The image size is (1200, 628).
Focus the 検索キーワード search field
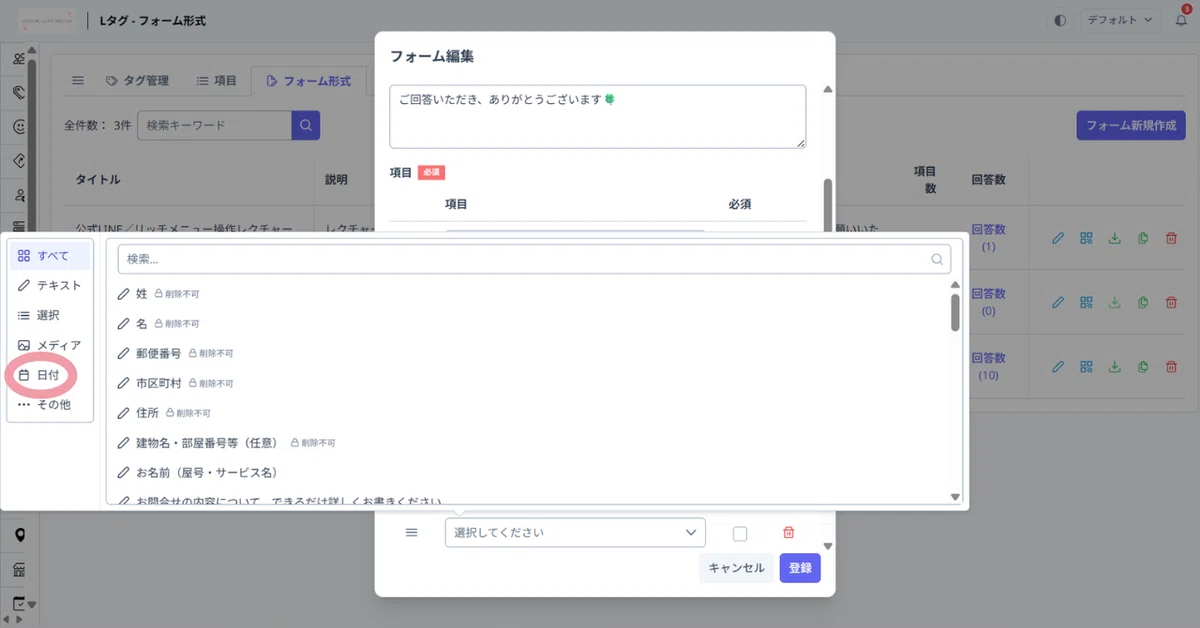coord(214,125)
